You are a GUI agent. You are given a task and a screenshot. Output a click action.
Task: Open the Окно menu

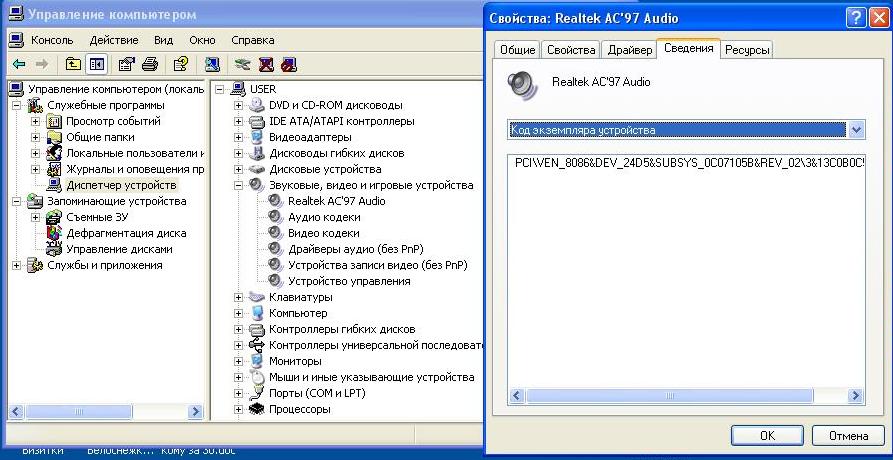coord(202,40)
